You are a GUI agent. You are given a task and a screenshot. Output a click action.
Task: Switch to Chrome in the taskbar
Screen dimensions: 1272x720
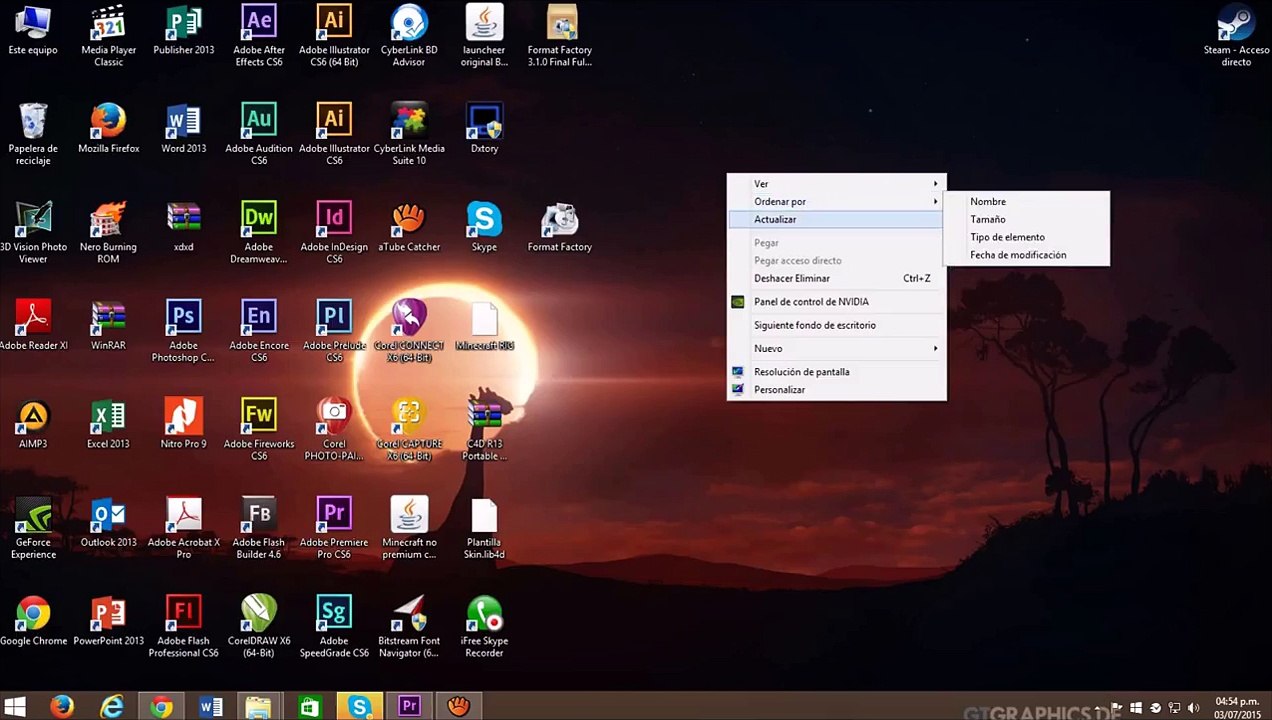pos(160,708)
